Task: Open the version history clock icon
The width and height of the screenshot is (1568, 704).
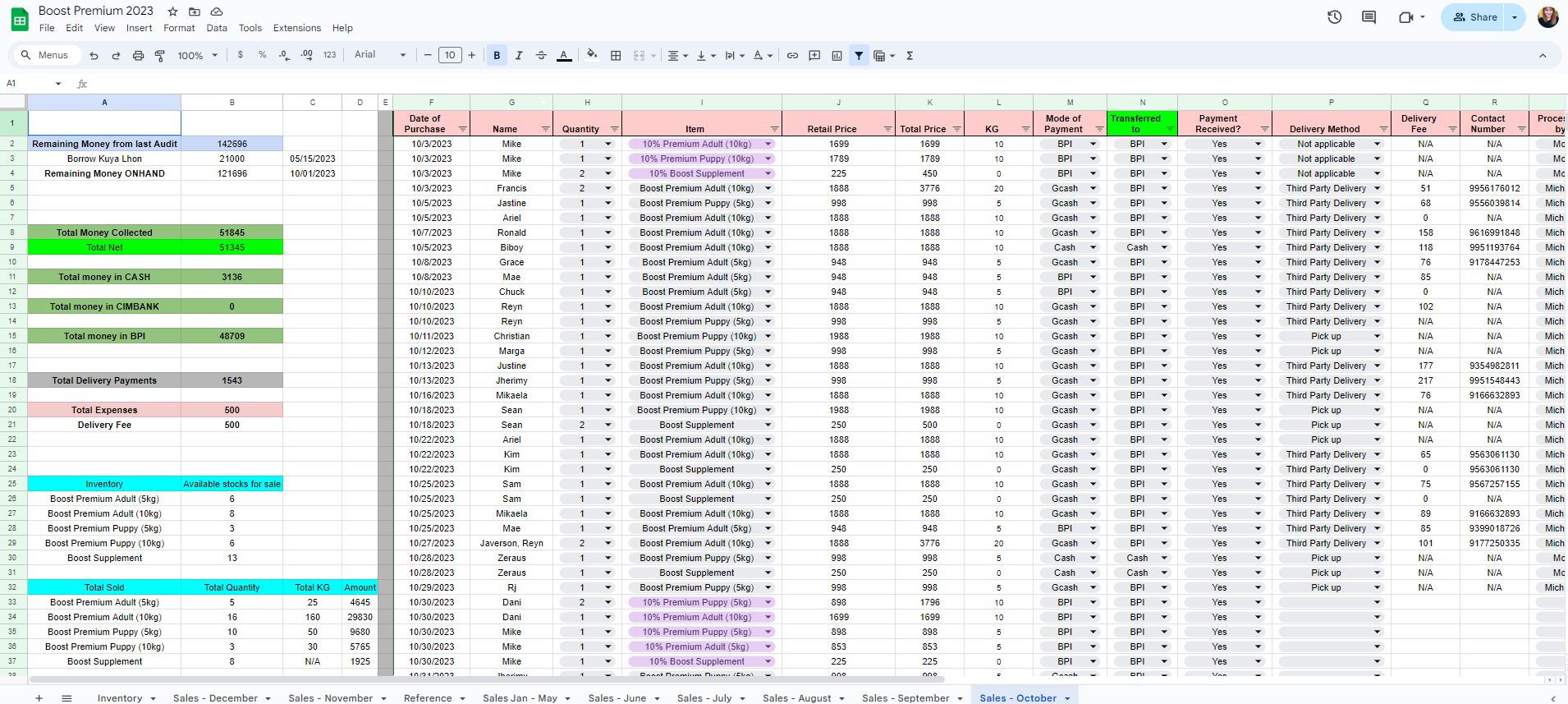Action: pos(1334,17)
